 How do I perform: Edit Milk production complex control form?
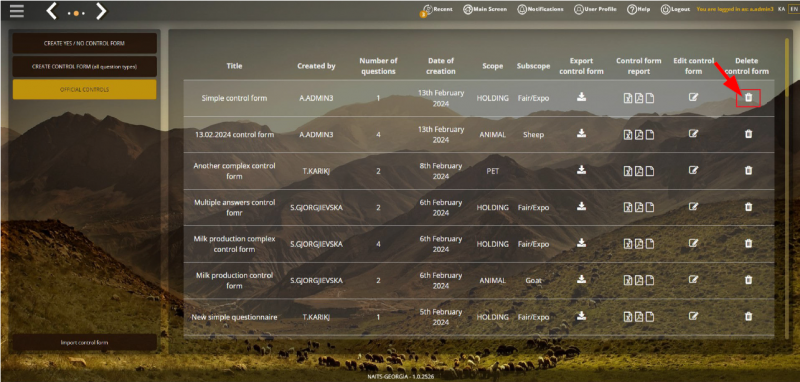pyautogui.click(x=693, y=243)
